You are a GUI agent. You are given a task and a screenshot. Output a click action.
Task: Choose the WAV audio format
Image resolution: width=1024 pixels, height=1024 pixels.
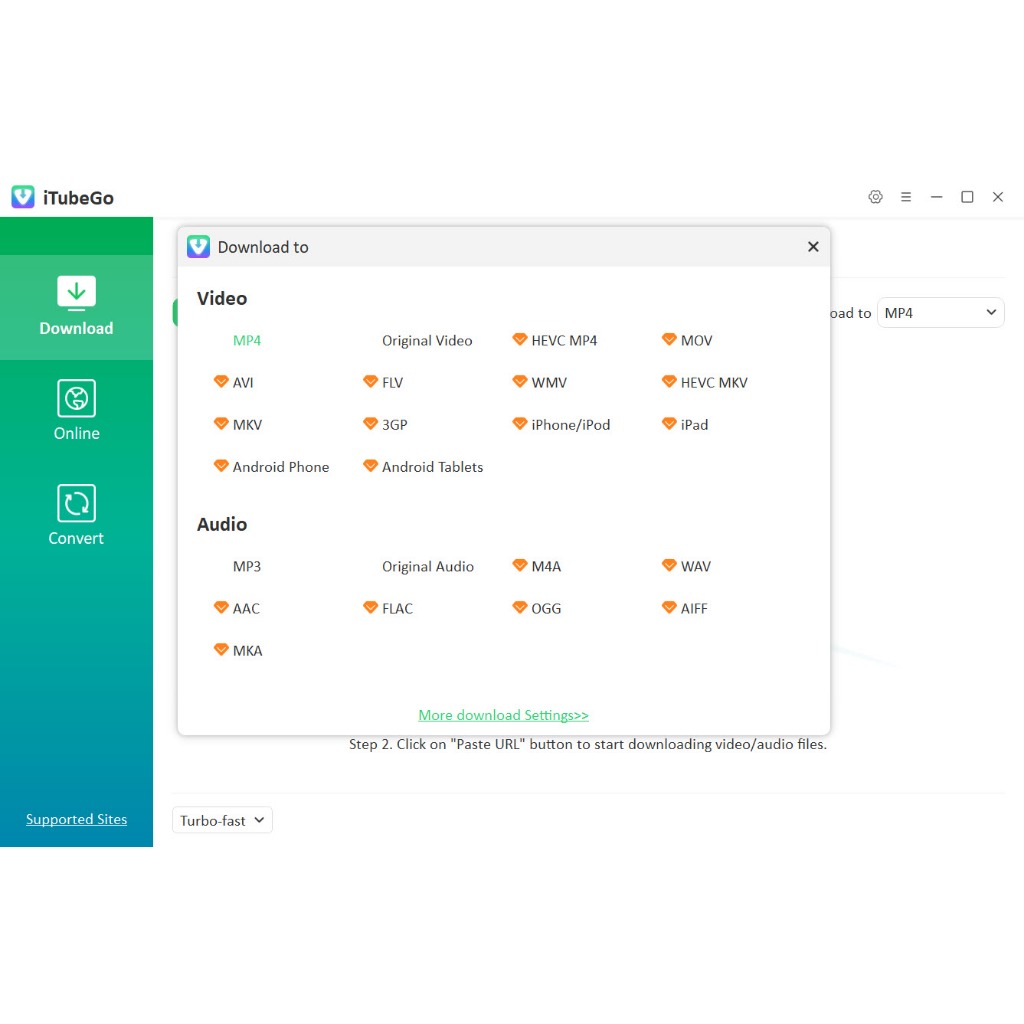pyautogui.click(x=695, y=567)
